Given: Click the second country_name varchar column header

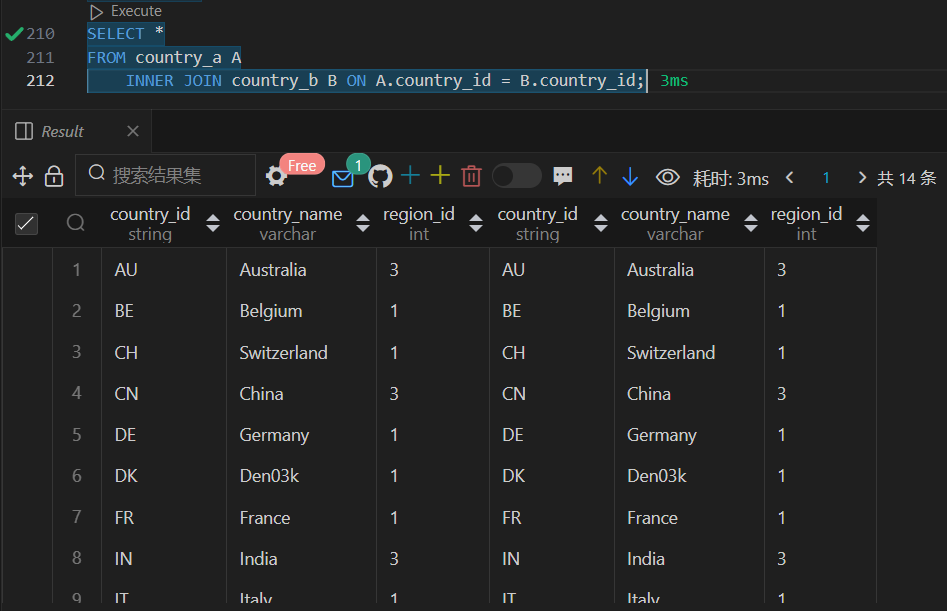Looking at the screenshot, I should click(x=675, y=223).
